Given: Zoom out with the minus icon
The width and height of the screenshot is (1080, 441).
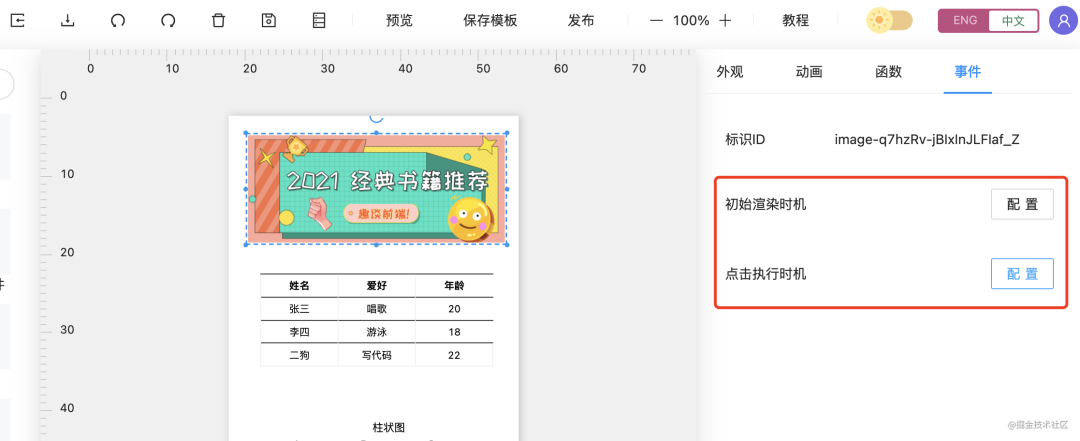Looking at the screenshot, I should [x=656, y=21].
